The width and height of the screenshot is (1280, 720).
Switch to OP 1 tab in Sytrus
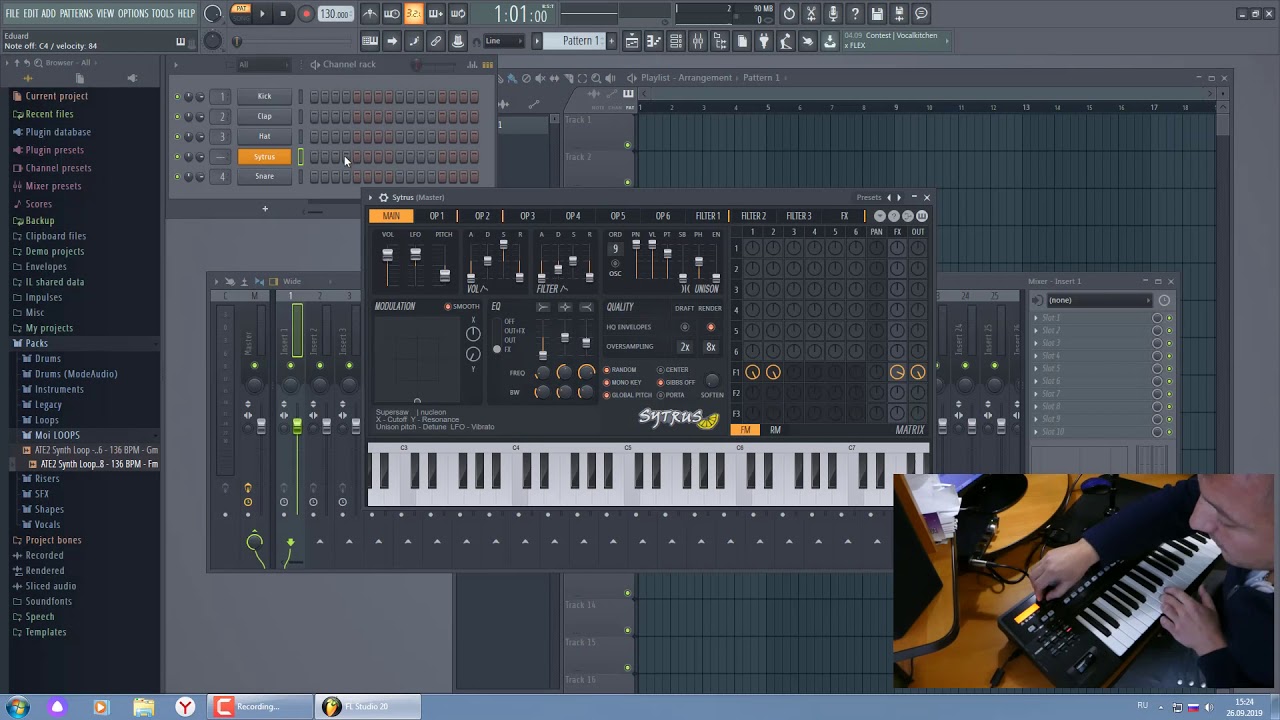pyautogui.click(x=437, y=216)
